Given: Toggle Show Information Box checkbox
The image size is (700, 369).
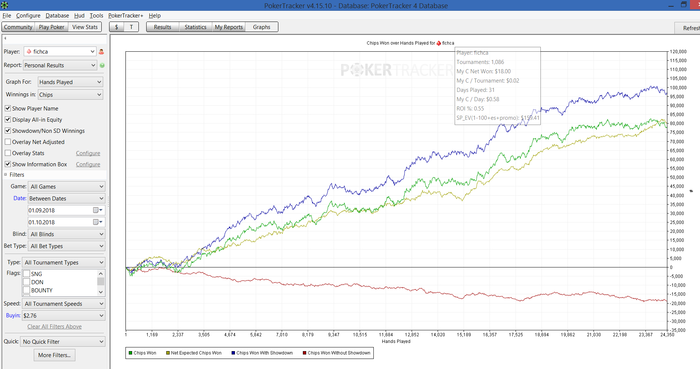Looking at the screenshot, I should tap(8, 164).
